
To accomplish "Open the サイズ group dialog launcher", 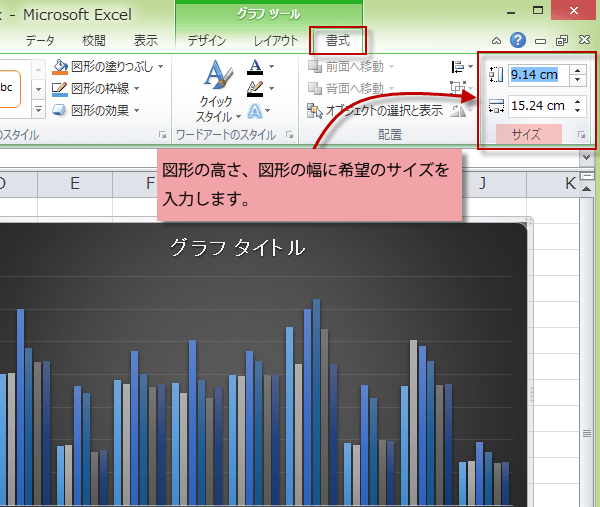I will [582, 135].
